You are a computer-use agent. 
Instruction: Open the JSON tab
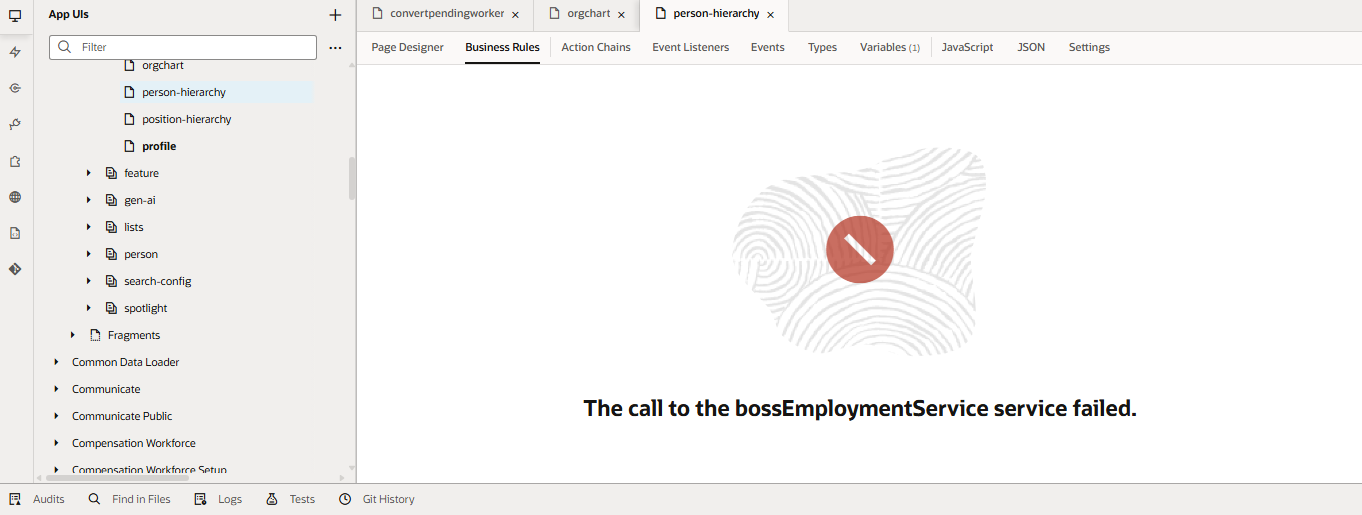[x=1031, y=47]
